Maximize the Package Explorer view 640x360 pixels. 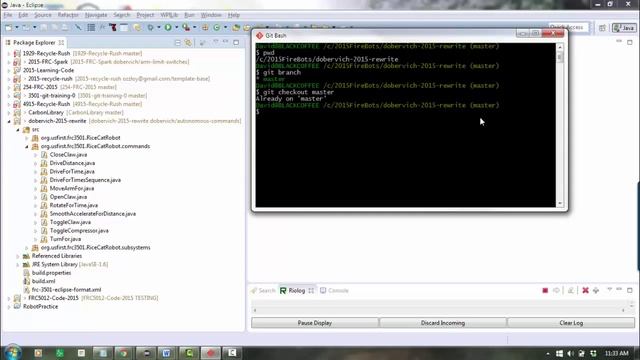(x=236, y=42)
